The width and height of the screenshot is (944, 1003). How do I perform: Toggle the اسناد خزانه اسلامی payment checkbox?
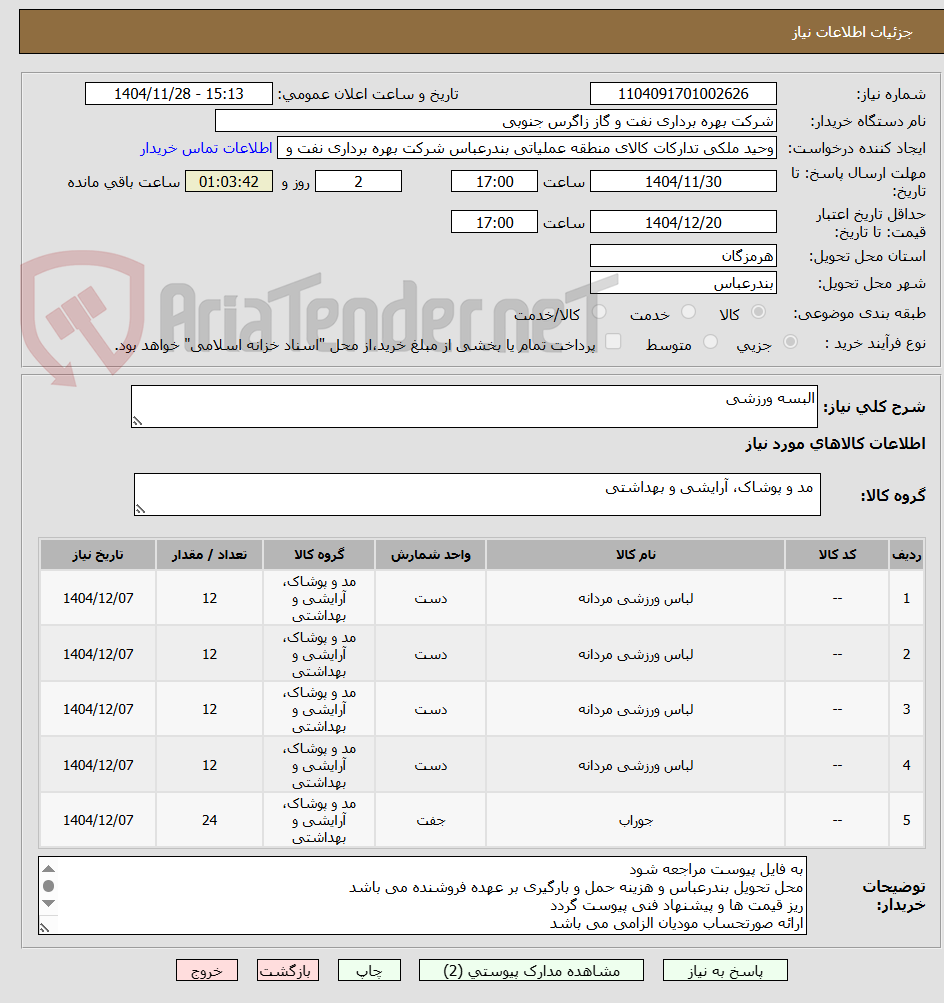(613, 342)
